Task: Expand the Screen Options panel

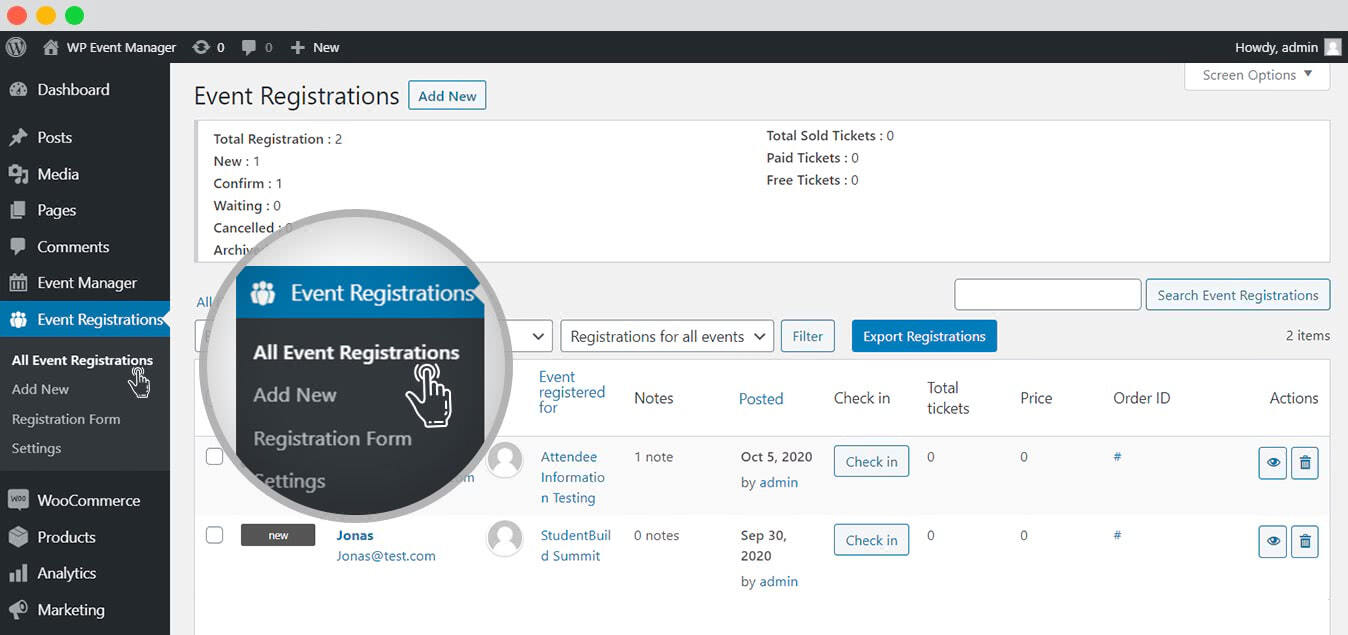Action: (1256, 75)
